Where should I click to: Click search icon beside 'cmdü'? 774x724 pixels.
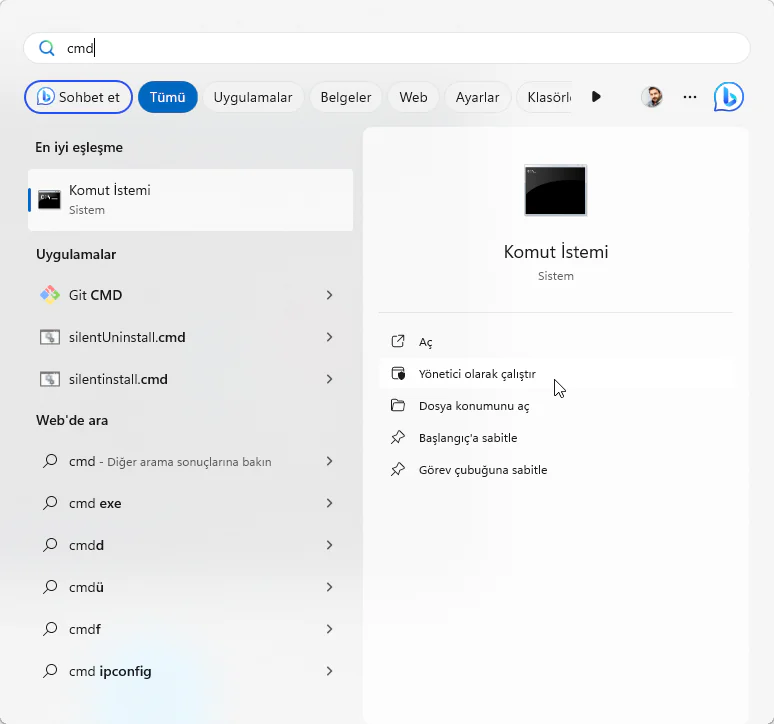(50, 587)
